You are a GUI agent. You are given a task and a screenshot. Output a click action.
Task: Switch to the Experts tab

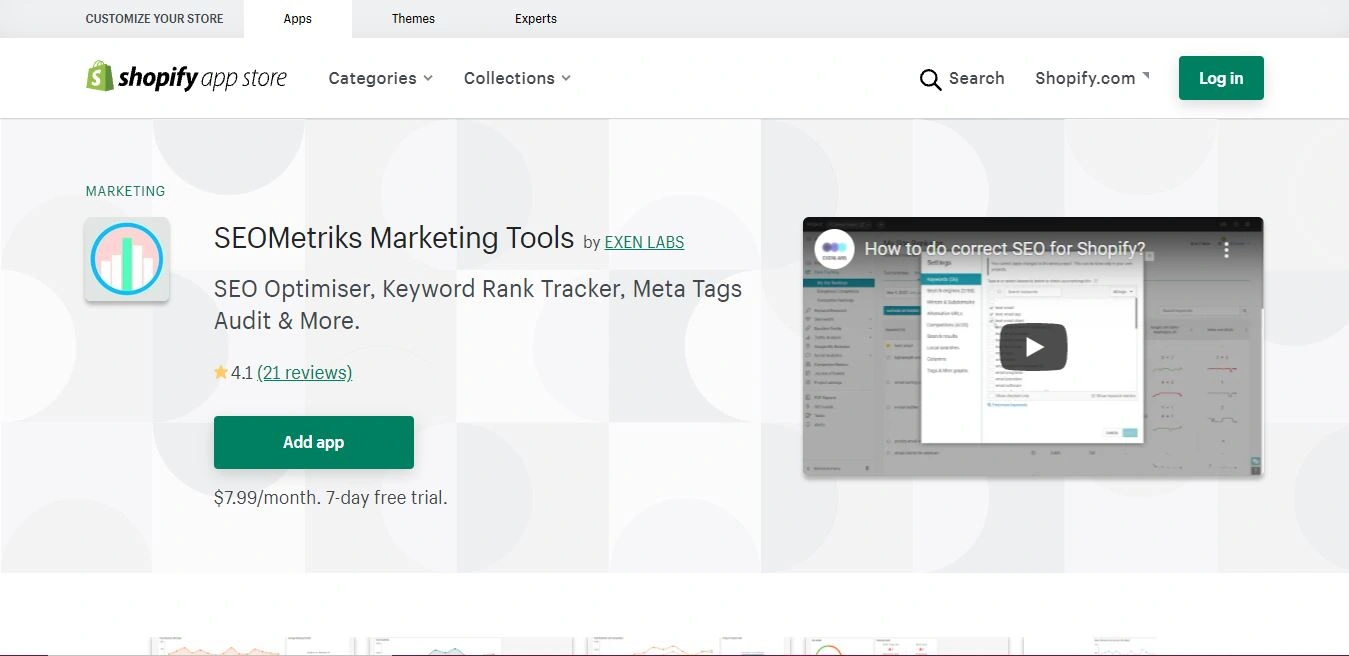point(536,19)
